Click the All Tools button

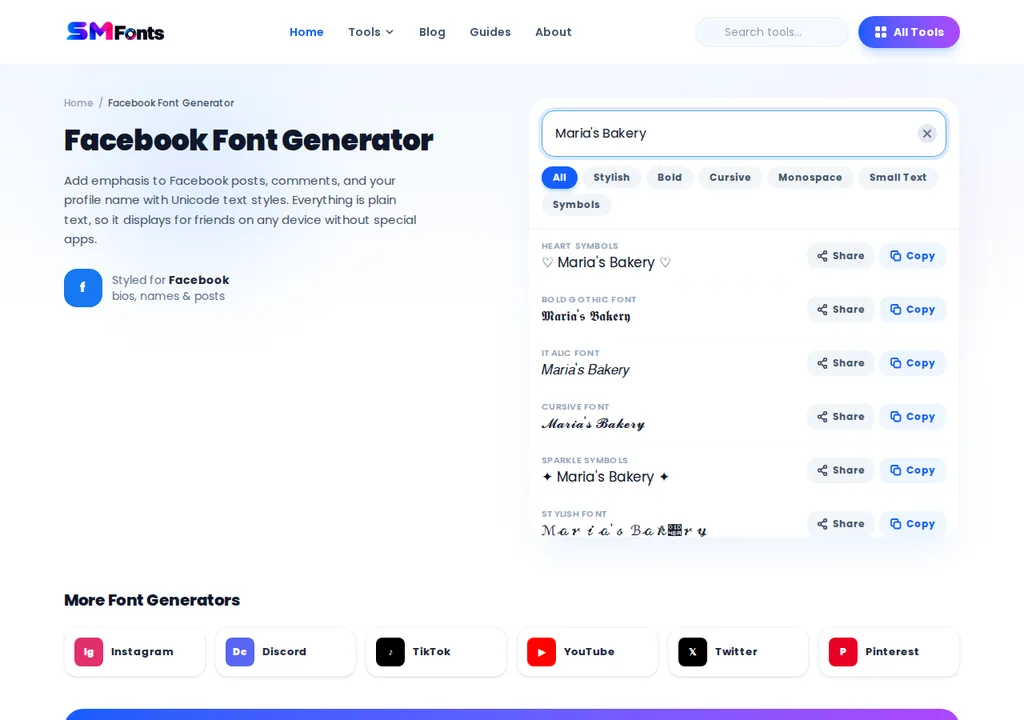(908, 32)
